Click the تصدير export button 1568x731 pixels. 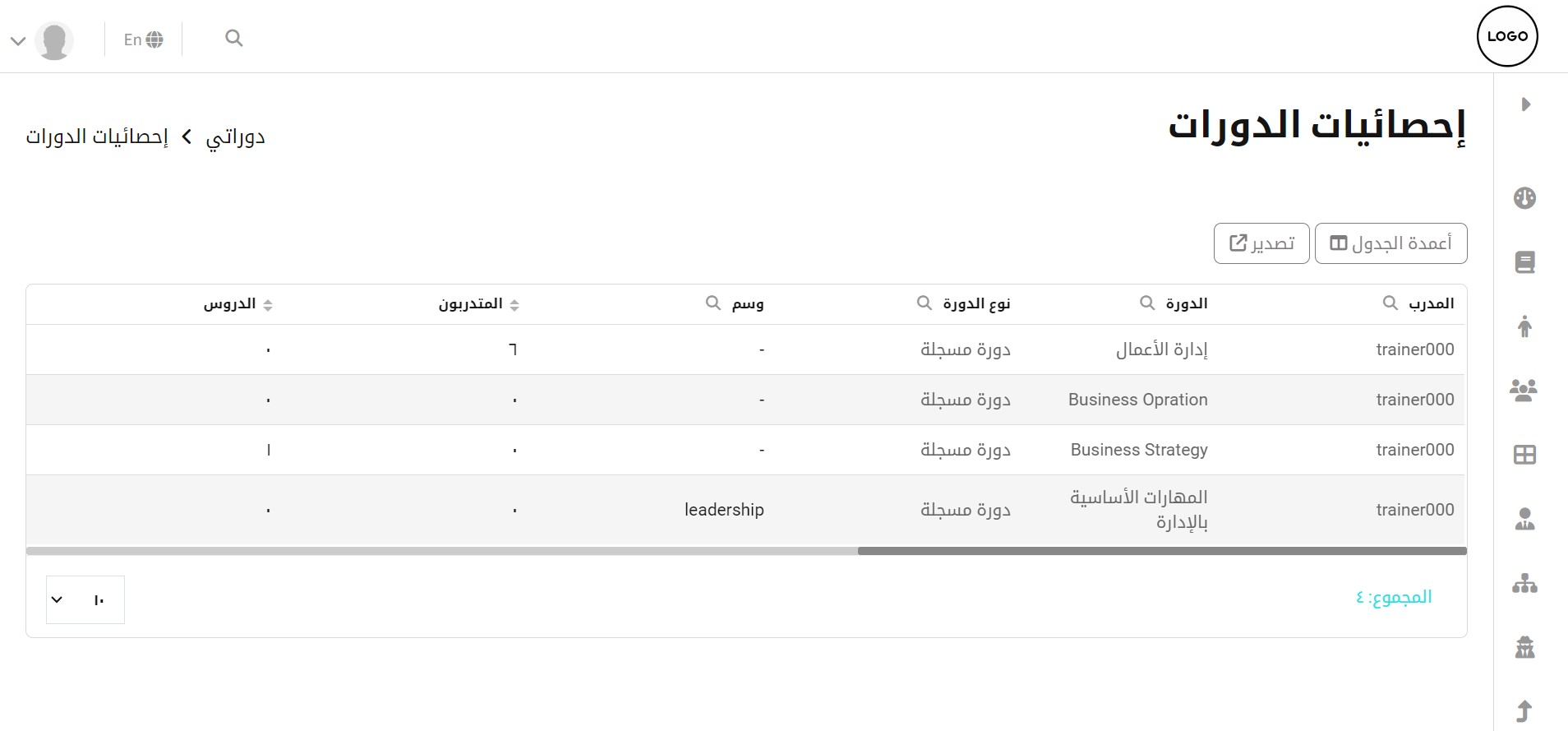[1261, 243]
